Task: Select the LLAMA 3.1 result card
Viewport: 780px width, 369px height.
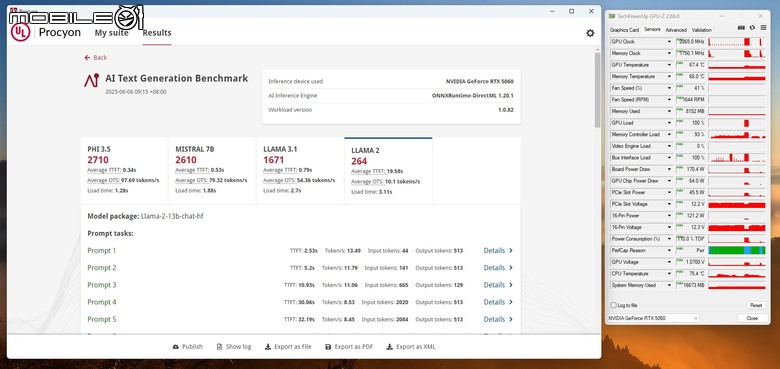Action: click(x=300, y=171)
